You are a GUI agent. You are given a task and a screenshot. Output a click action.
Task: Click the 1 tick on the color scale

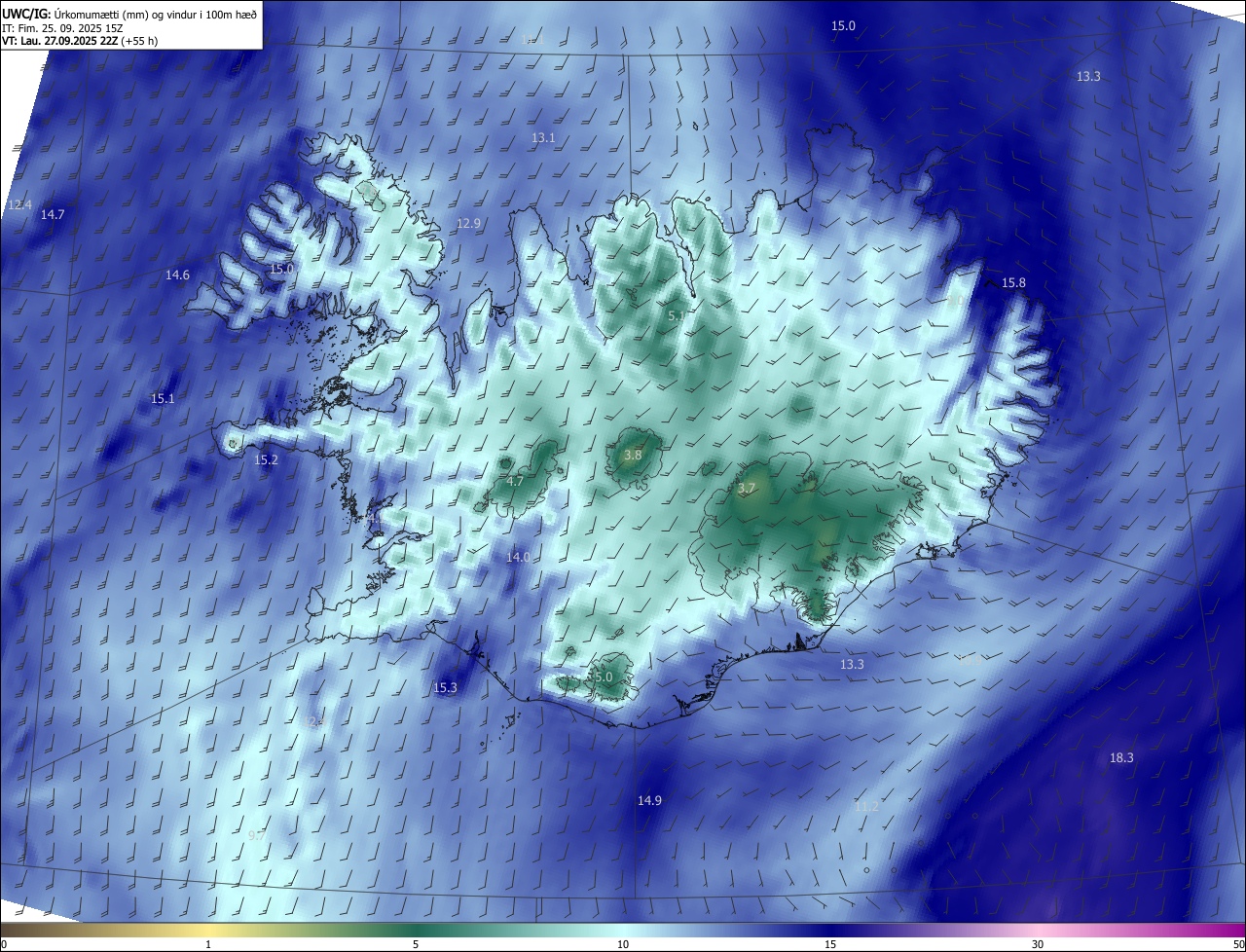coord(209,945)
